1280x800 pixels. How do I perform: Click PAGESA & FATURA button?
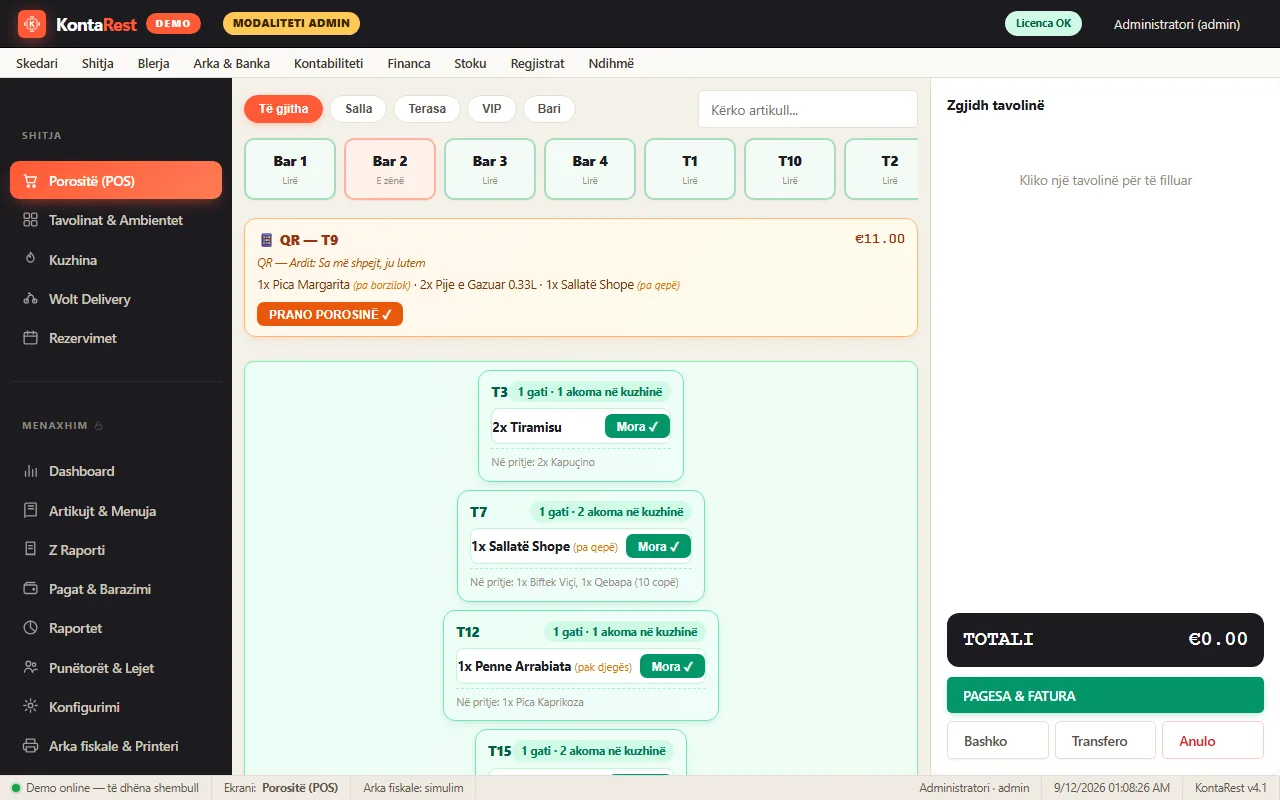(x=1105, y=695)
